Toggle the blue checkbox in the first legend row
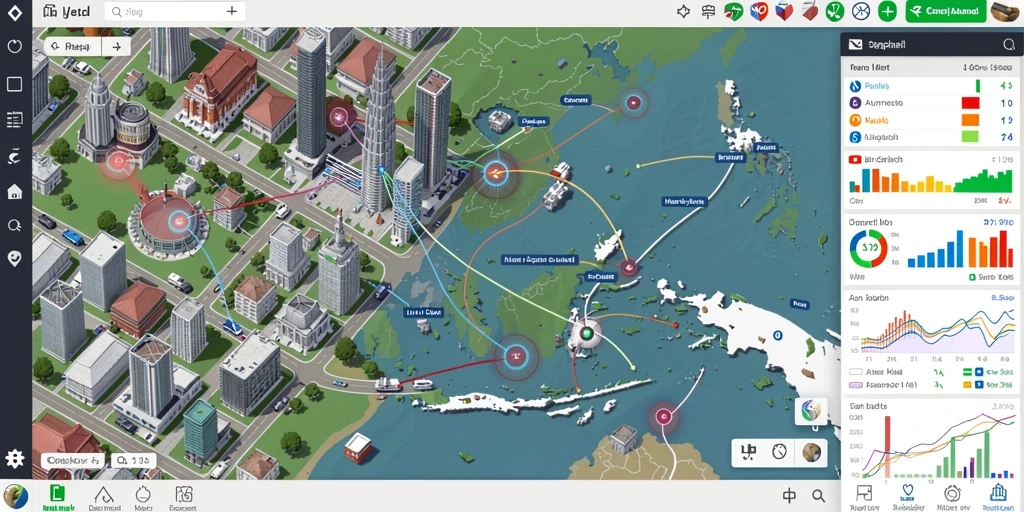This screenshot has height=512, width=1024. [979, 371]
